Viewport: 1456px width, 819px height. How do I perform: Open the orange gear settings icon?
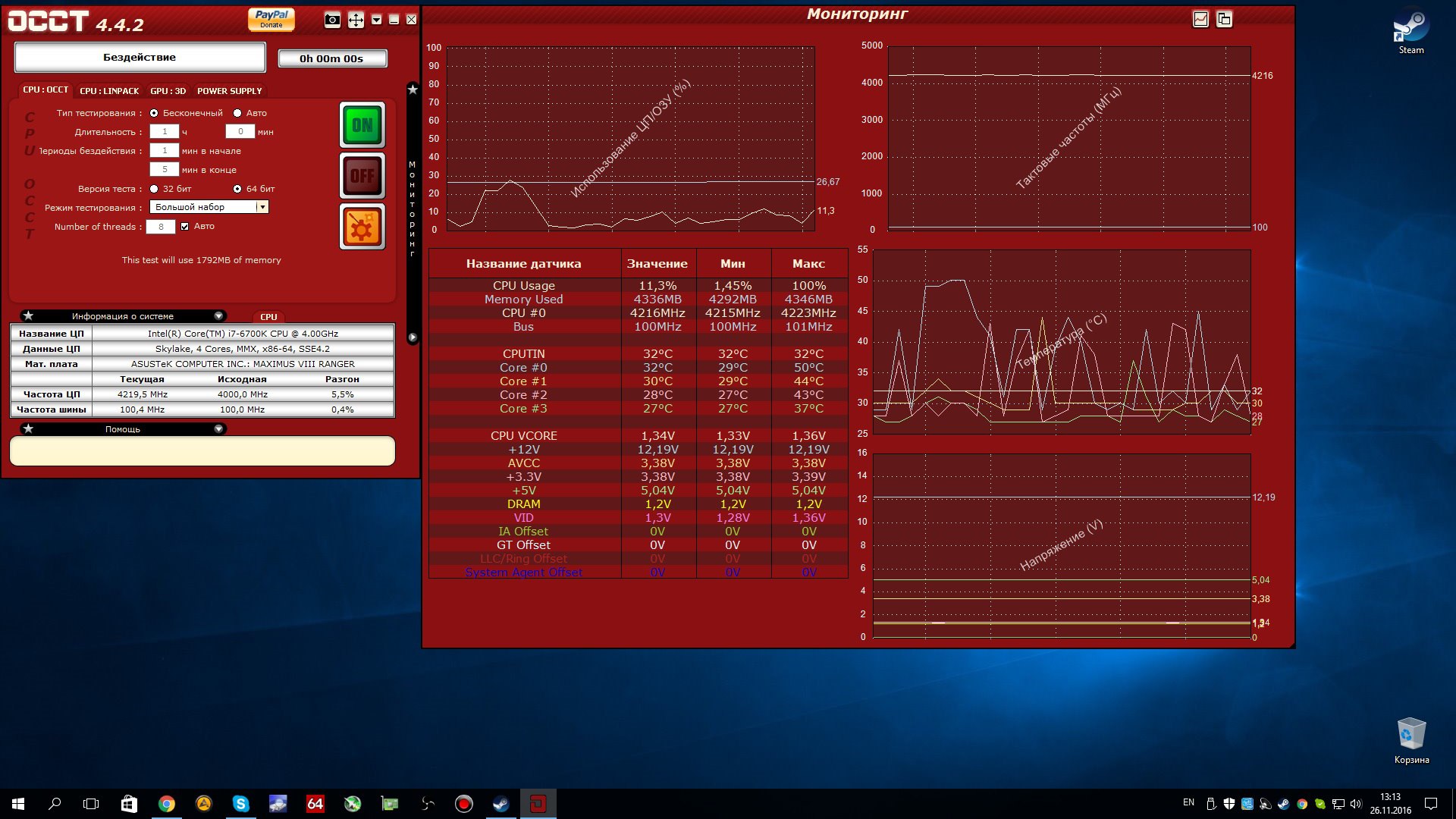click(362, 227)
